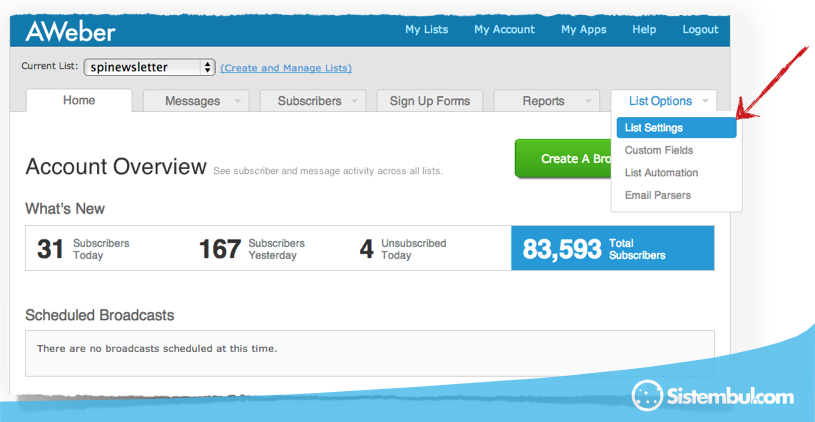Click the 167 Subscribers Yesterday stat
This screenshot has height=422, width=815.
(x=252, y=249)
